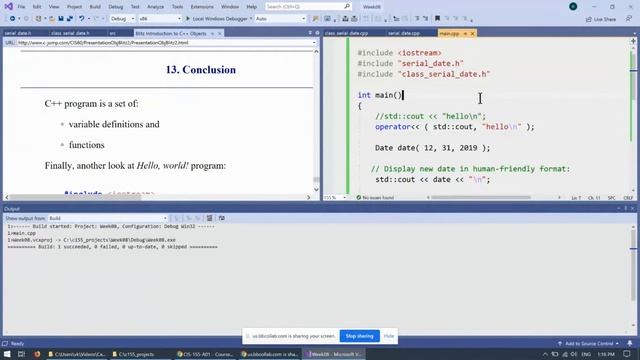Screen dimensions: 640x360
Task: Click the user account avatar icon
Action: coord(573,7)
